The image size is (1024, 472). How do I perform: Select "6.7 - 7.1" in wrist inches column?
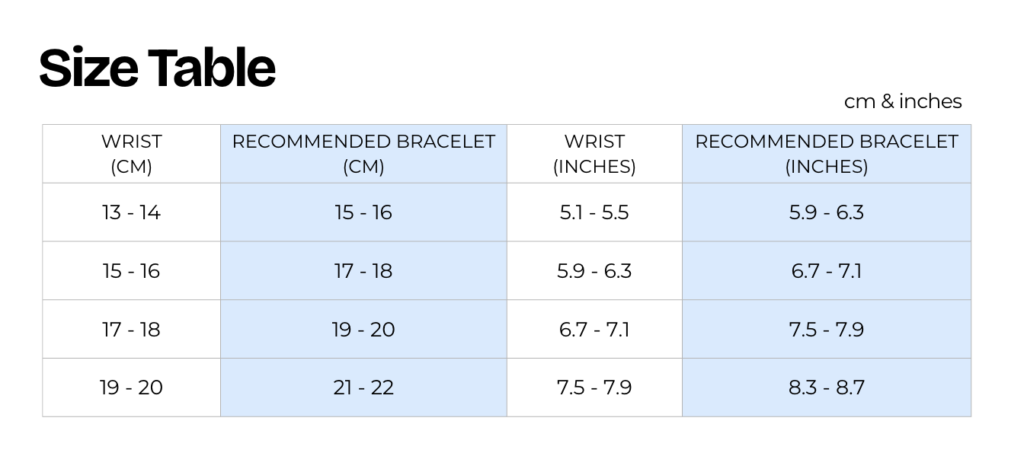point(594,329)
